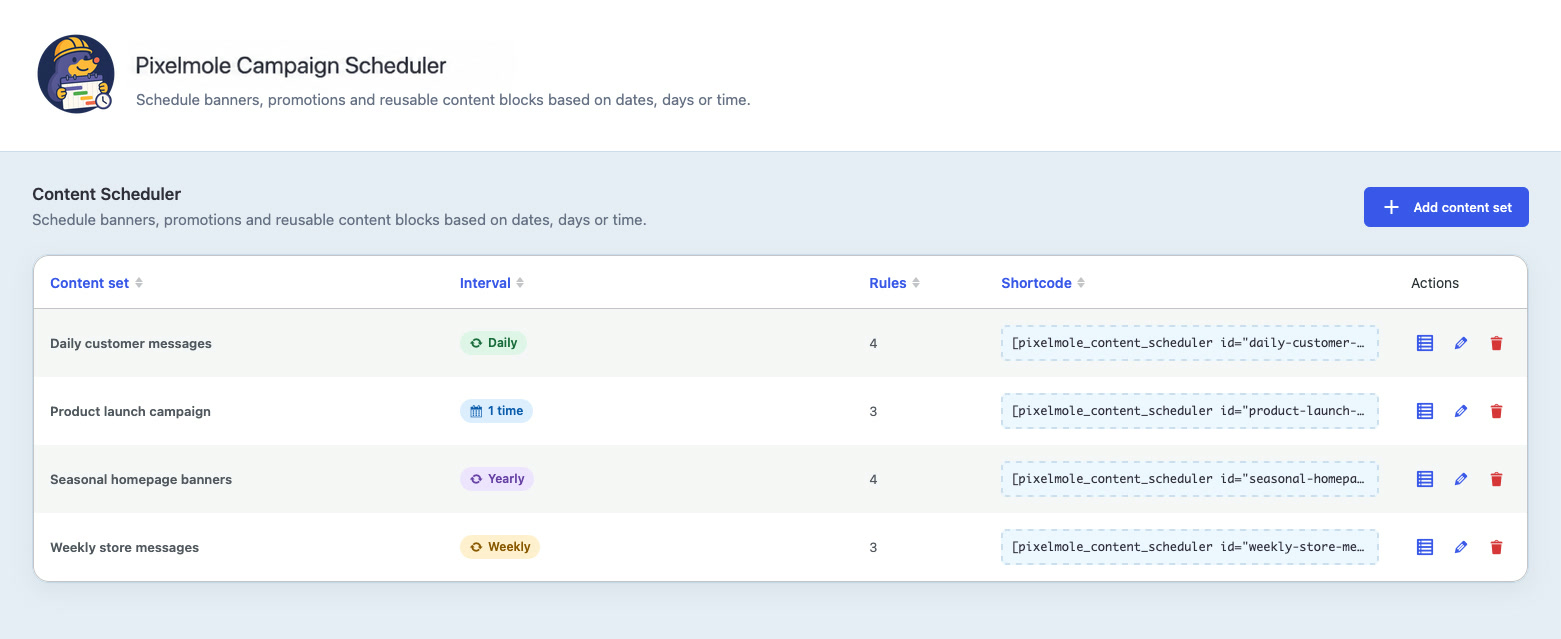Open rules list for Weekly store messages
Screen dimensions: 1561x639
[x=1425, y=547]
